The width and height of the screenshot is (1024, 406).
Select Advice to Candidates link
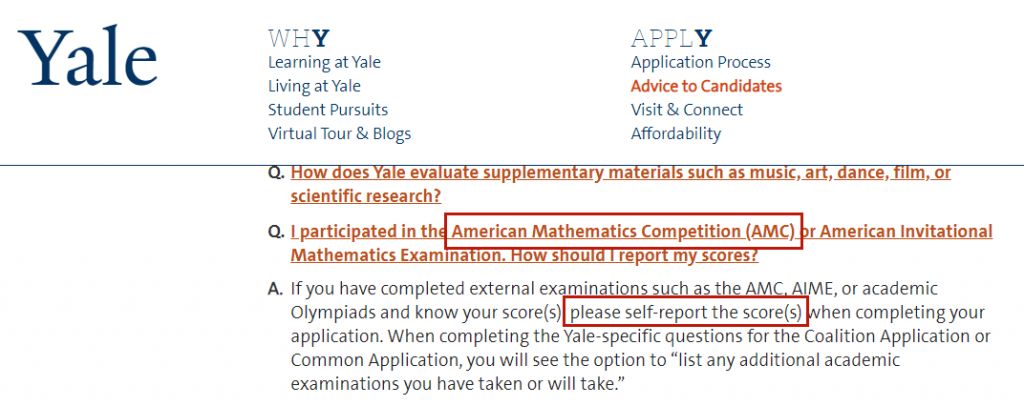click(x=706, y=86)
